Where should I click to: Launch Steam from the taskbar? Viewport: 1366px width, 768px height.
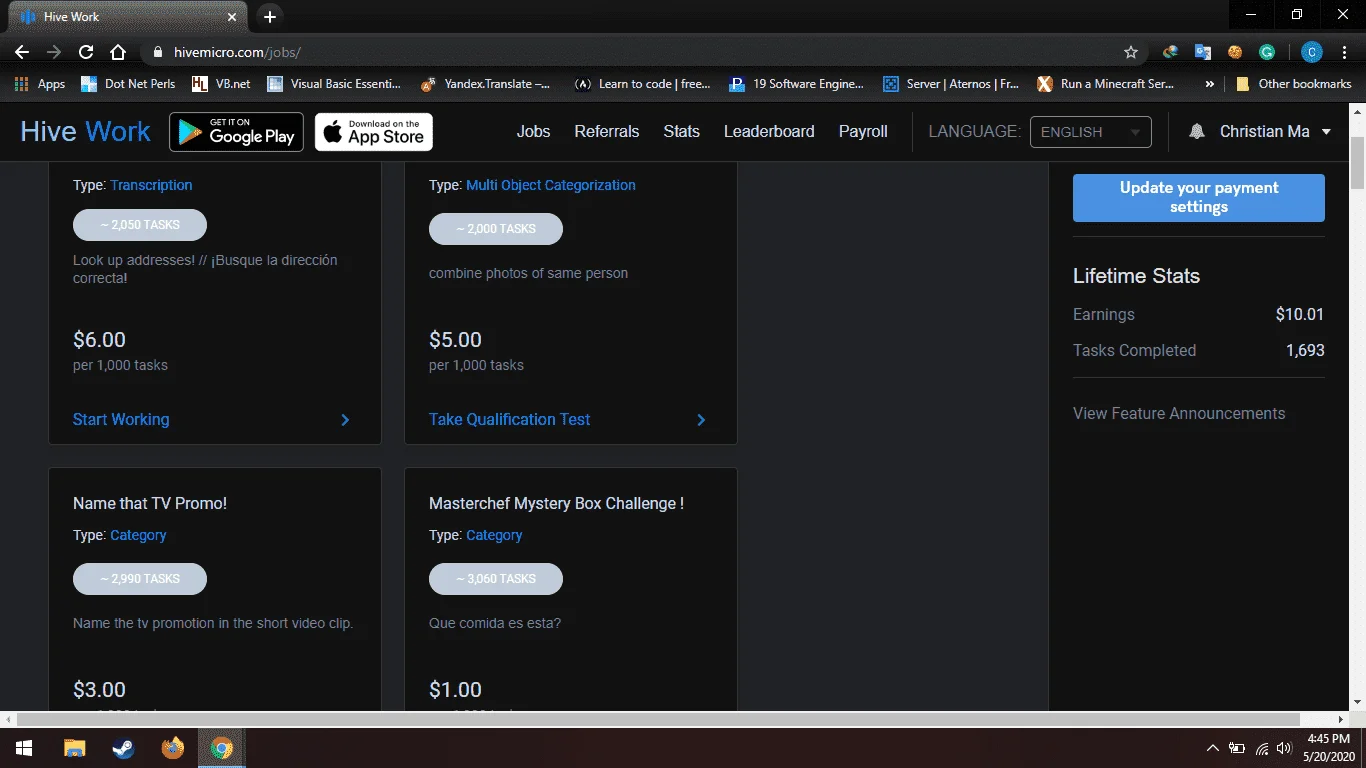click(x=123, y=748)
